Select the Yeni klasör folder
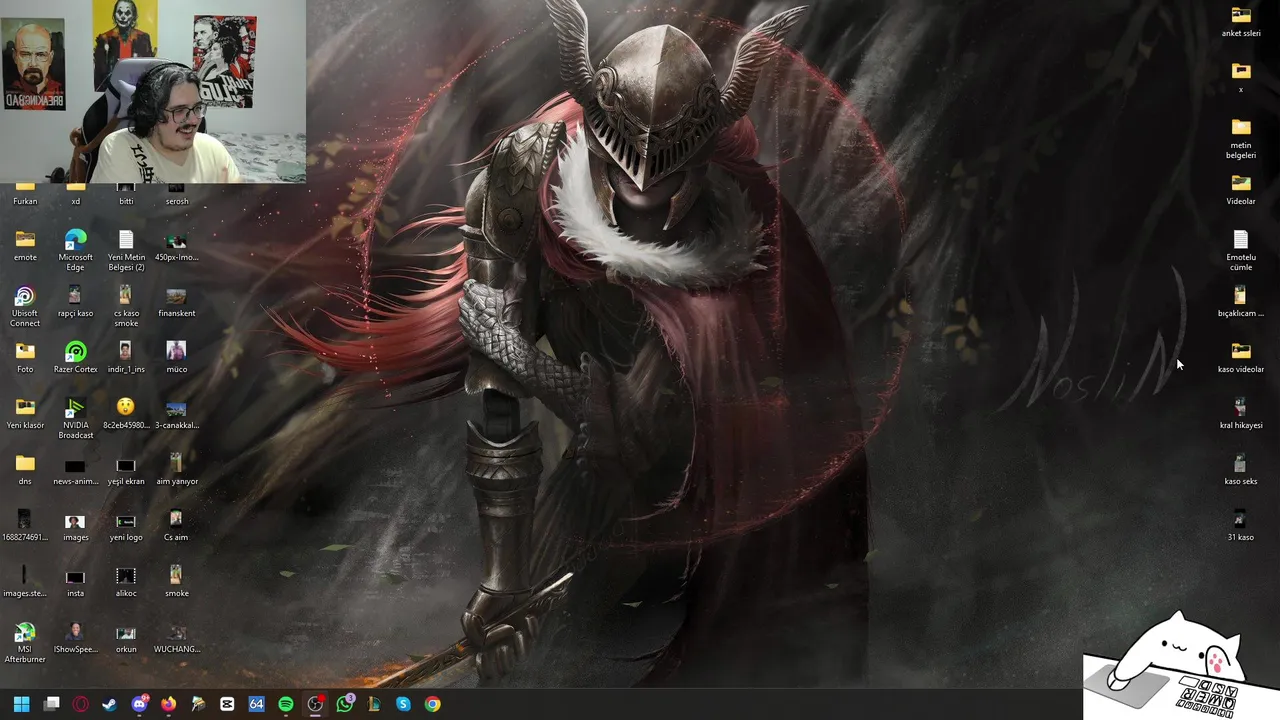 (25, 414)
